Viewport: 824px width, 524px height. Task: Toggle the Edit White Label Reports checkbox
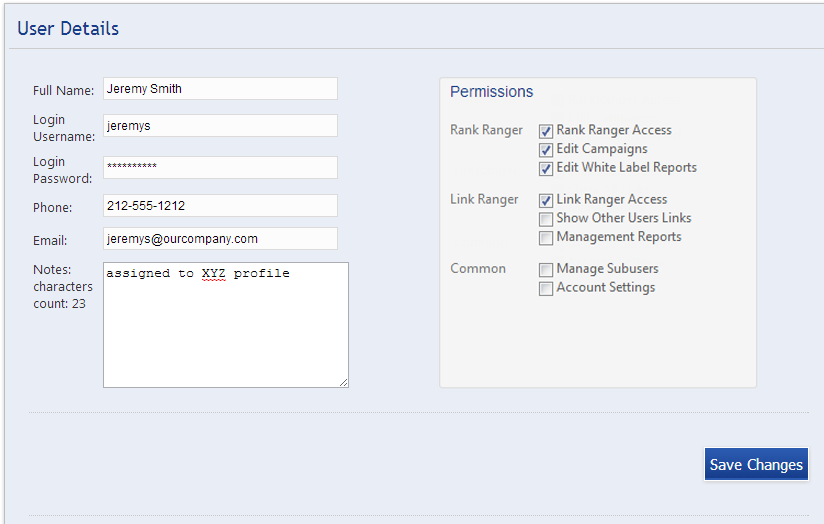pos(546,169)
